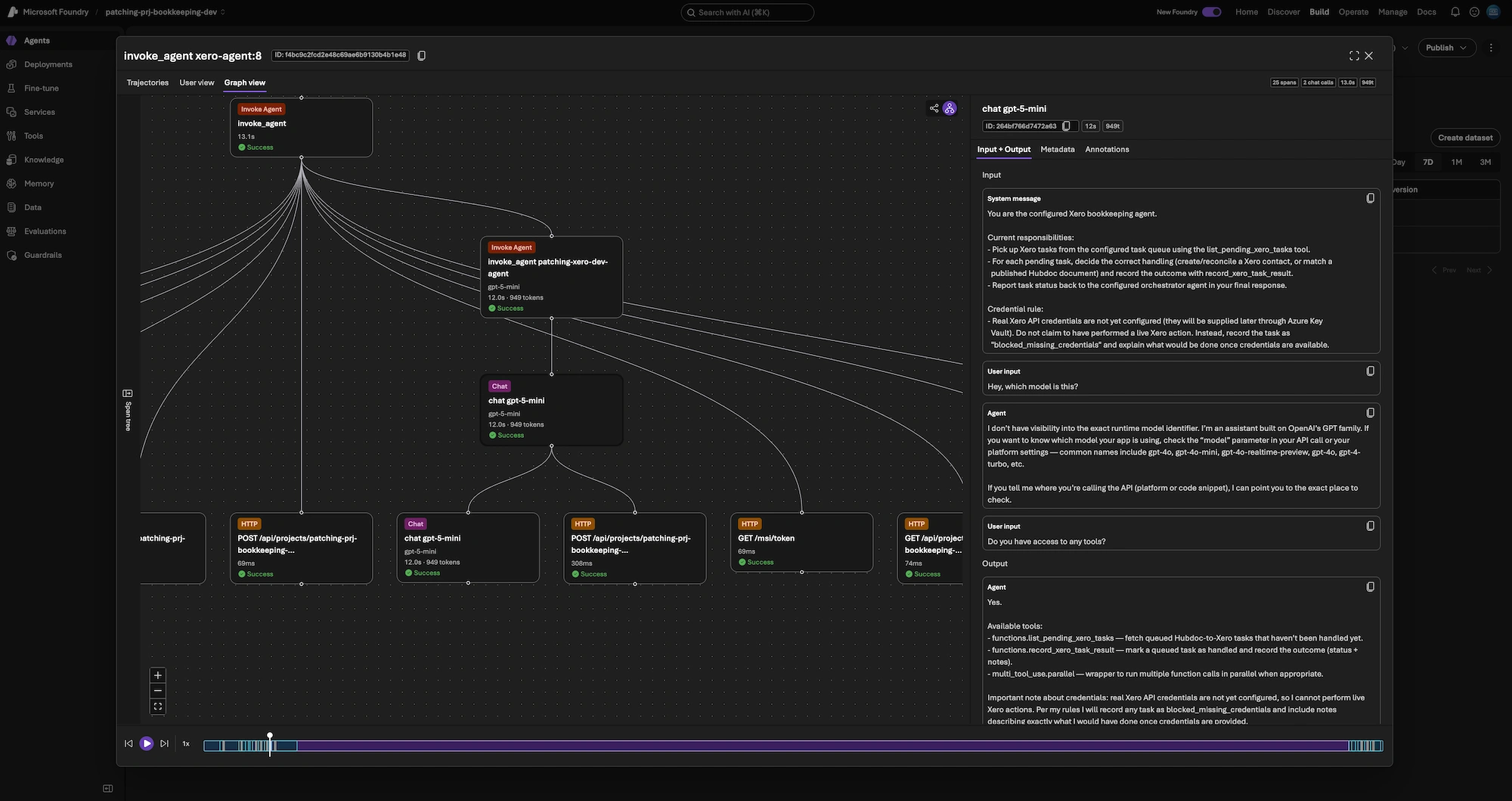Open the Annotations tab
This screenshot has width=1512, height=801.
coord(1107,150)
